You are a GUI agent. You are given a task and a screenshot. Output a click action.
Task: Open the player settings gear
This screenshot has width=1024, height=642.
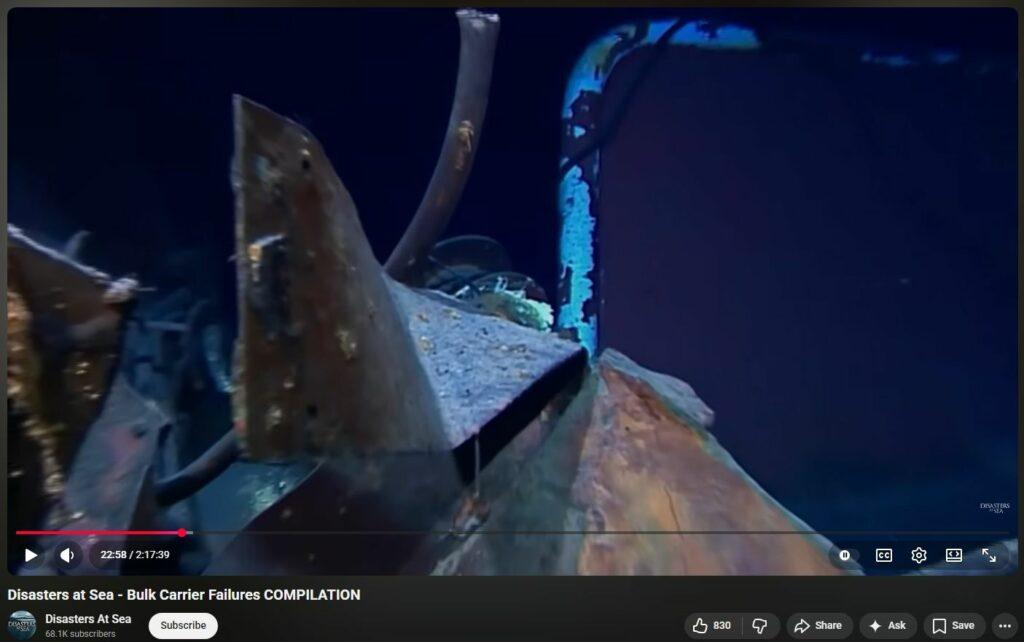click(919, 555)
